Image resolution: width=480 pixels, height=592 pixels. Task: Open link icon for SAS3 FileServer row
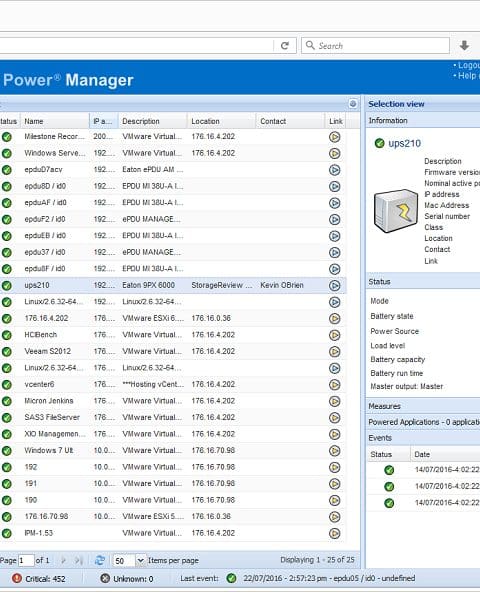(335, 418)
